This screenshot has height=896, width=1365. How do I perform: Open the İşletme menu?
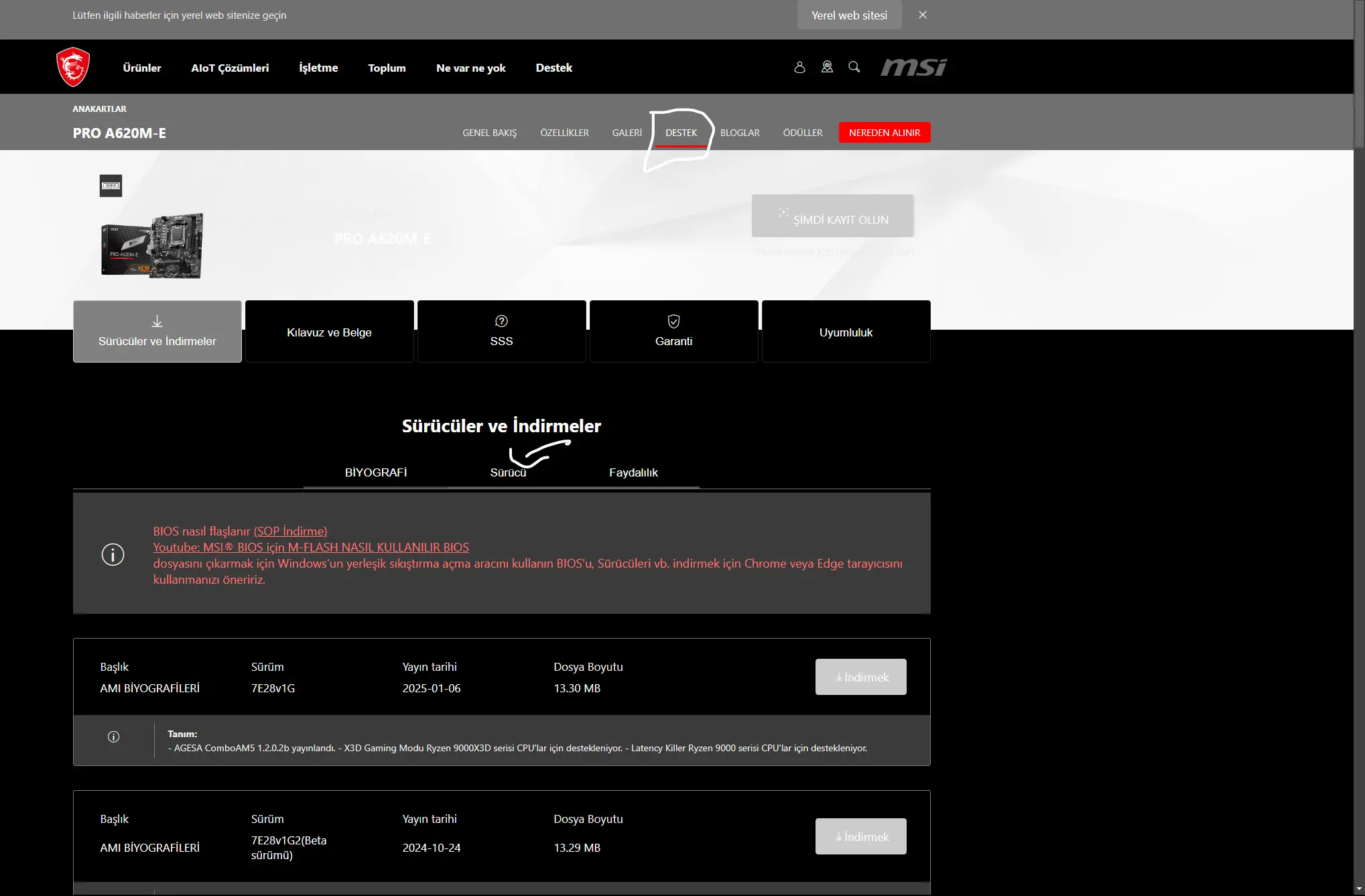318,68
